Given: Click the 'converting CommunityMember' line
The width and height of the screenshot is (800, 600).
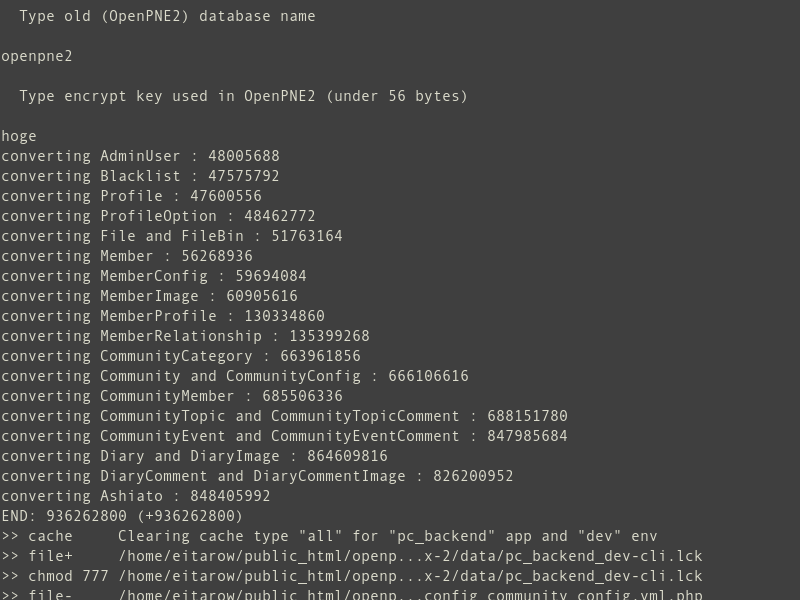Looking at the screenshot, I should (x=172, y=396).
